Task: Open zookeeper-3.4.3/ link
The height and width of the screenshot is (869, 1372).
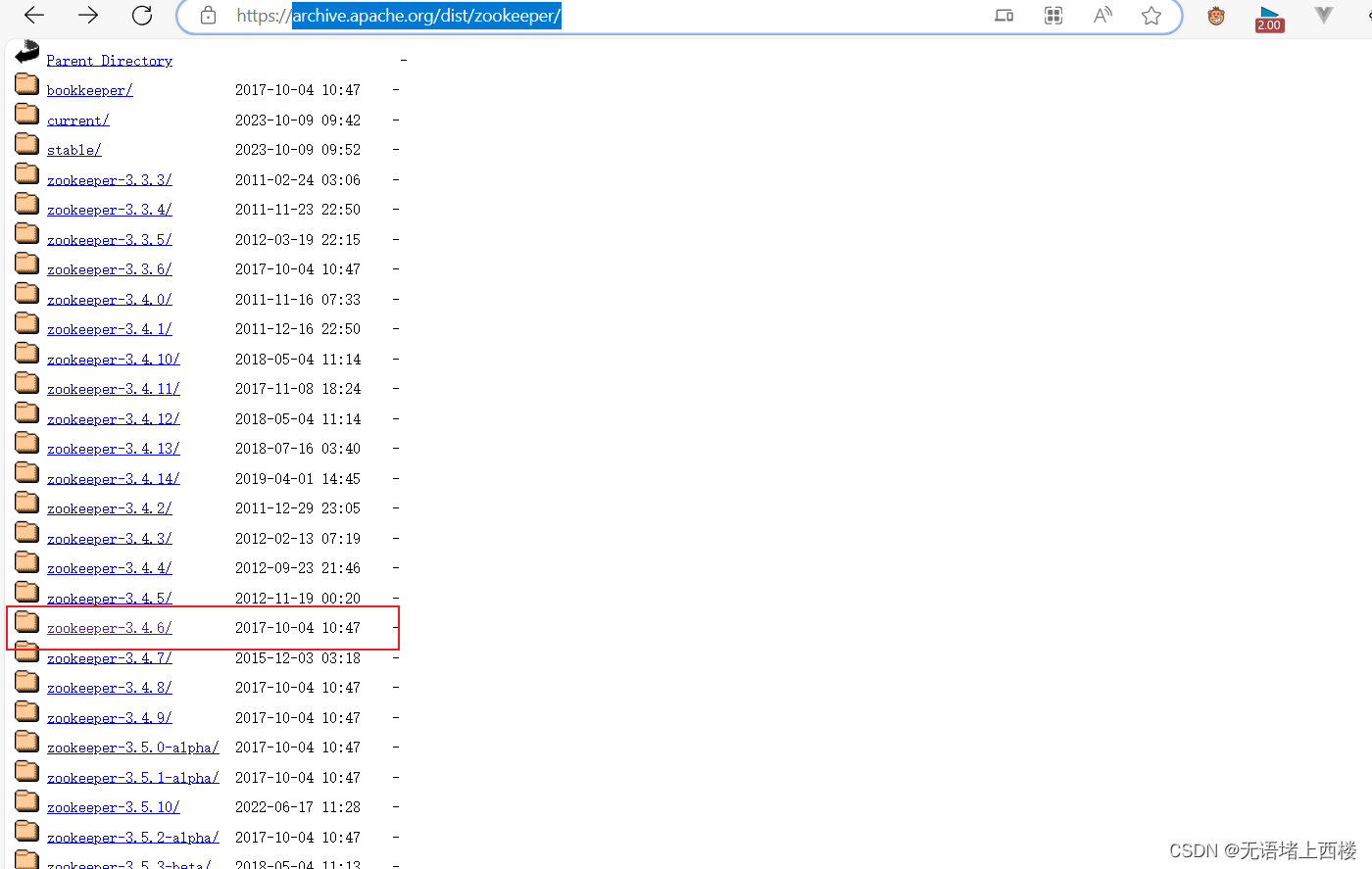Action: 110,539
